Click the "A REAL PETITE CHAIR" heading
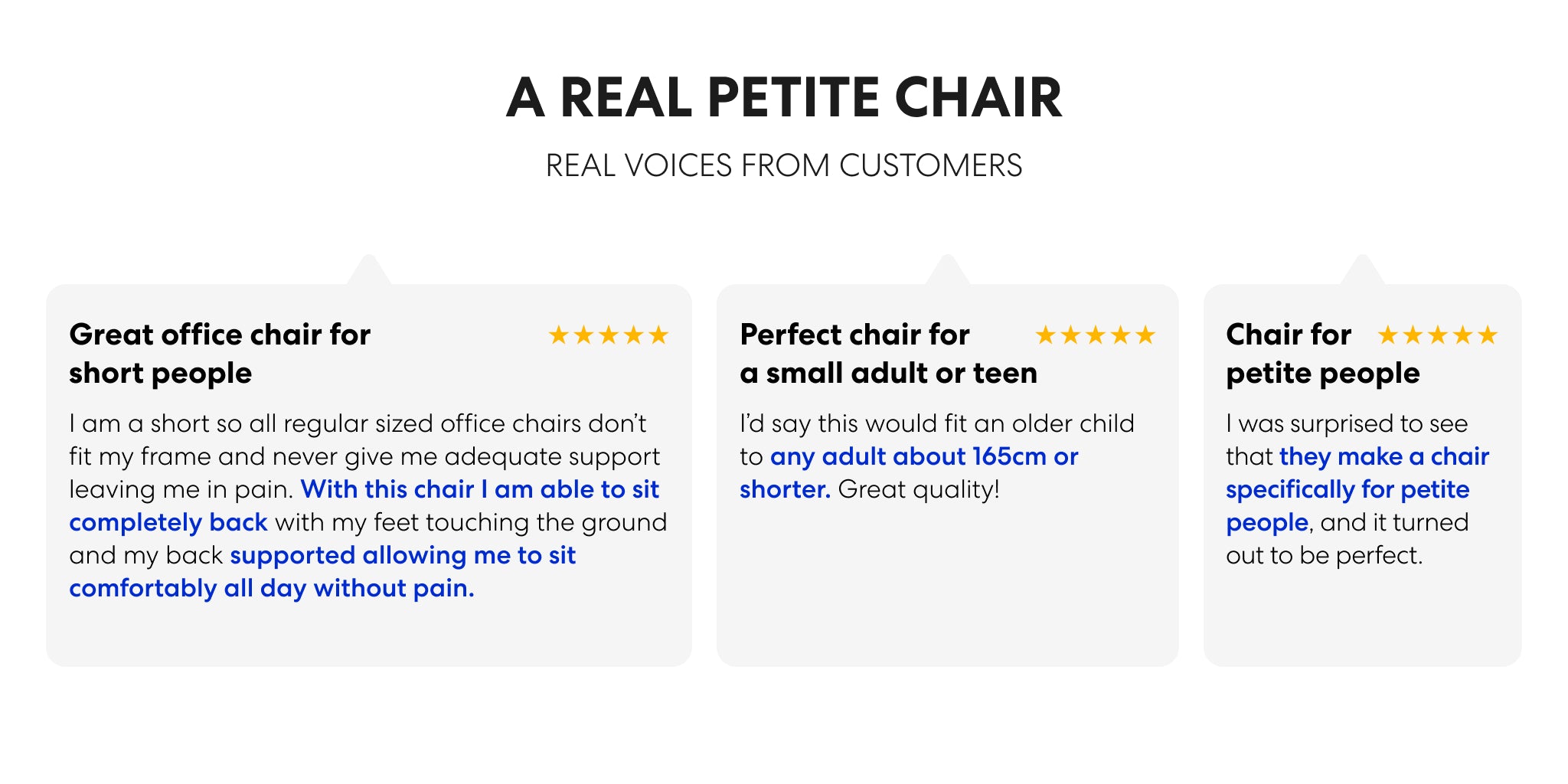The width and height of the screenshot is (1568, 784). (784, 97)
